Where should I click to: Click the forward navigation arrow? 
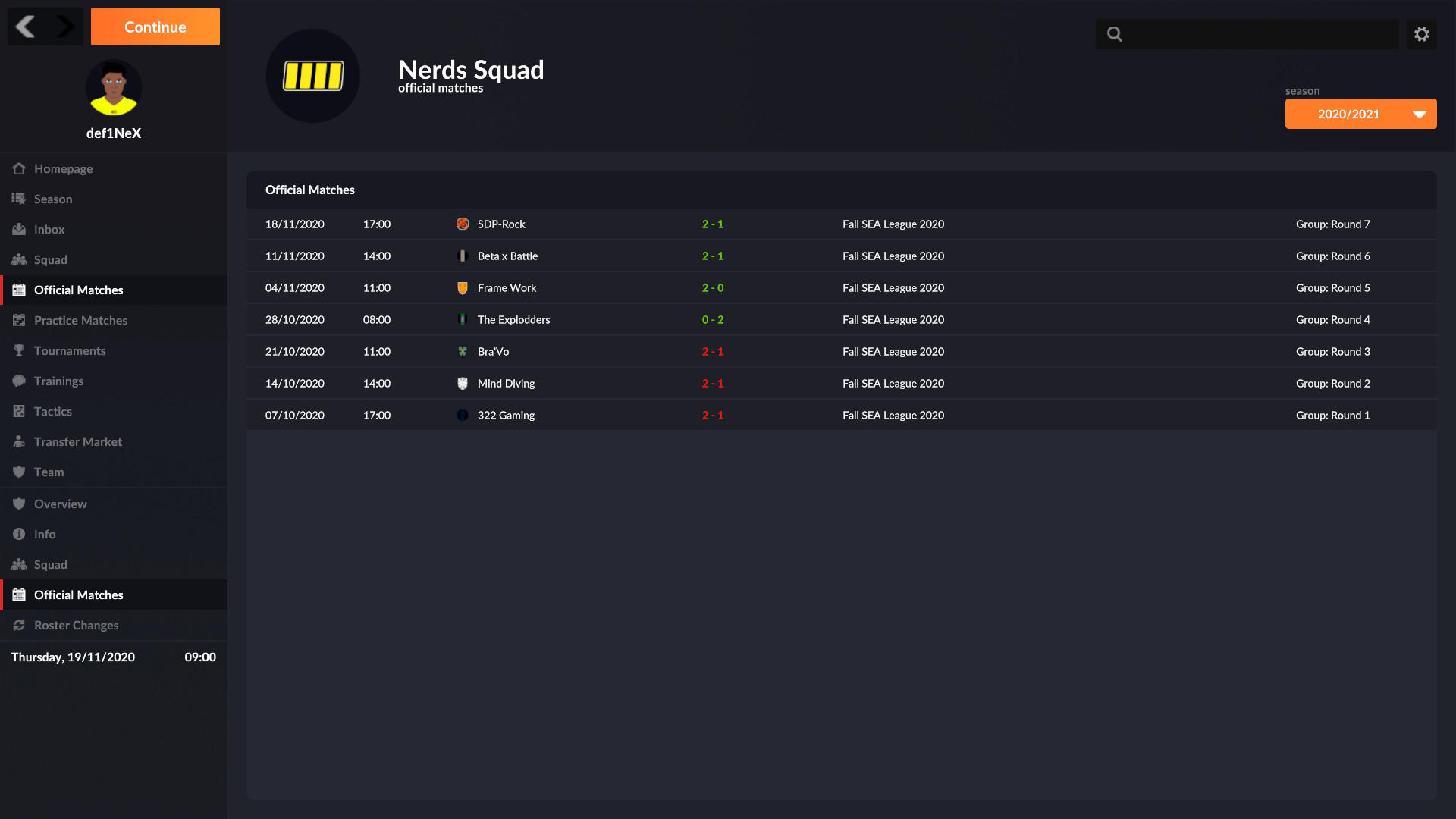(64, 27)
